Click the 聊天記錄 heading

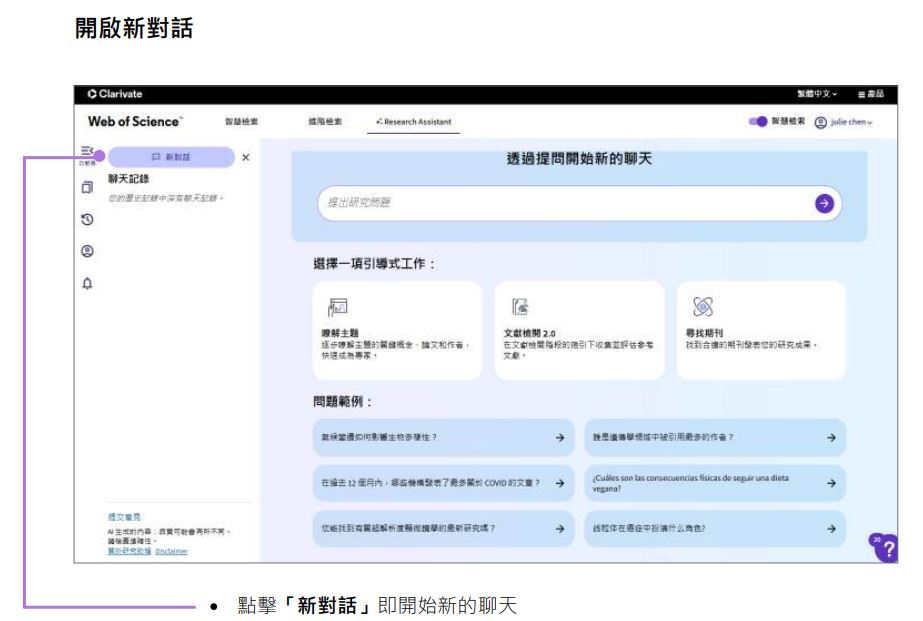coord(128,178)
